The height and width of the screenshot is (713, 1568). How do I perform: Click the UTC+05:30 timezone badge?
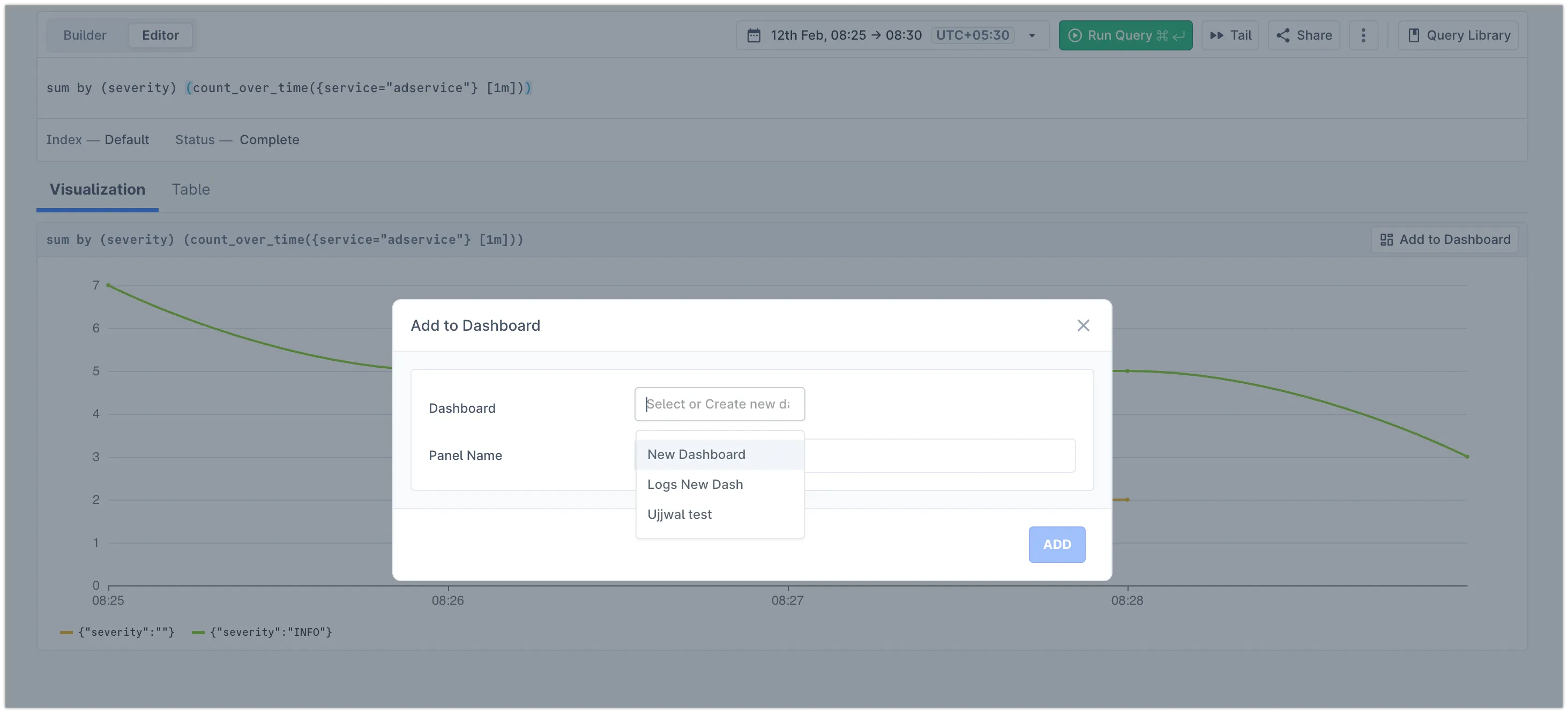pos(972,35)
